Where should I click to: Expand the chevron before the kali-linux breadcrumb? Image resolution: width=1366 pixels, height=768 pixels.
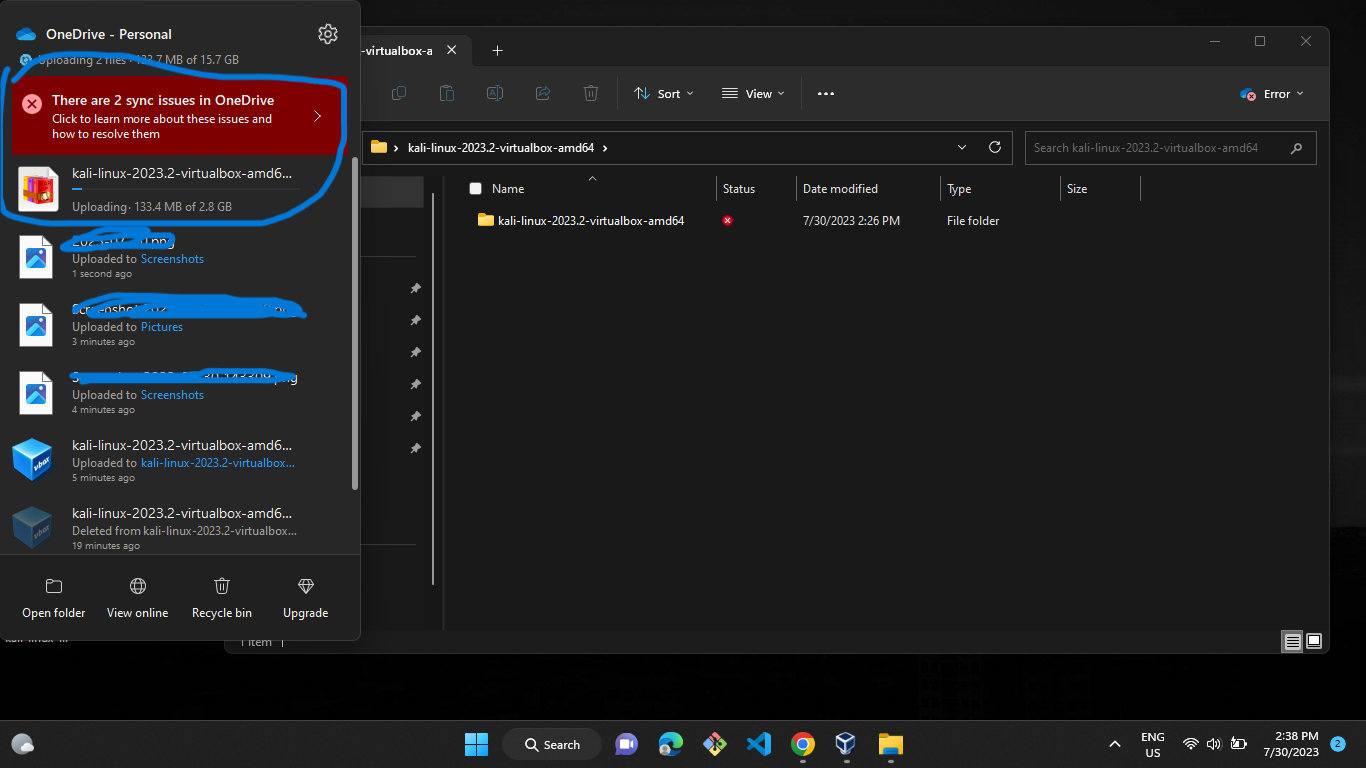coord(397,148)
